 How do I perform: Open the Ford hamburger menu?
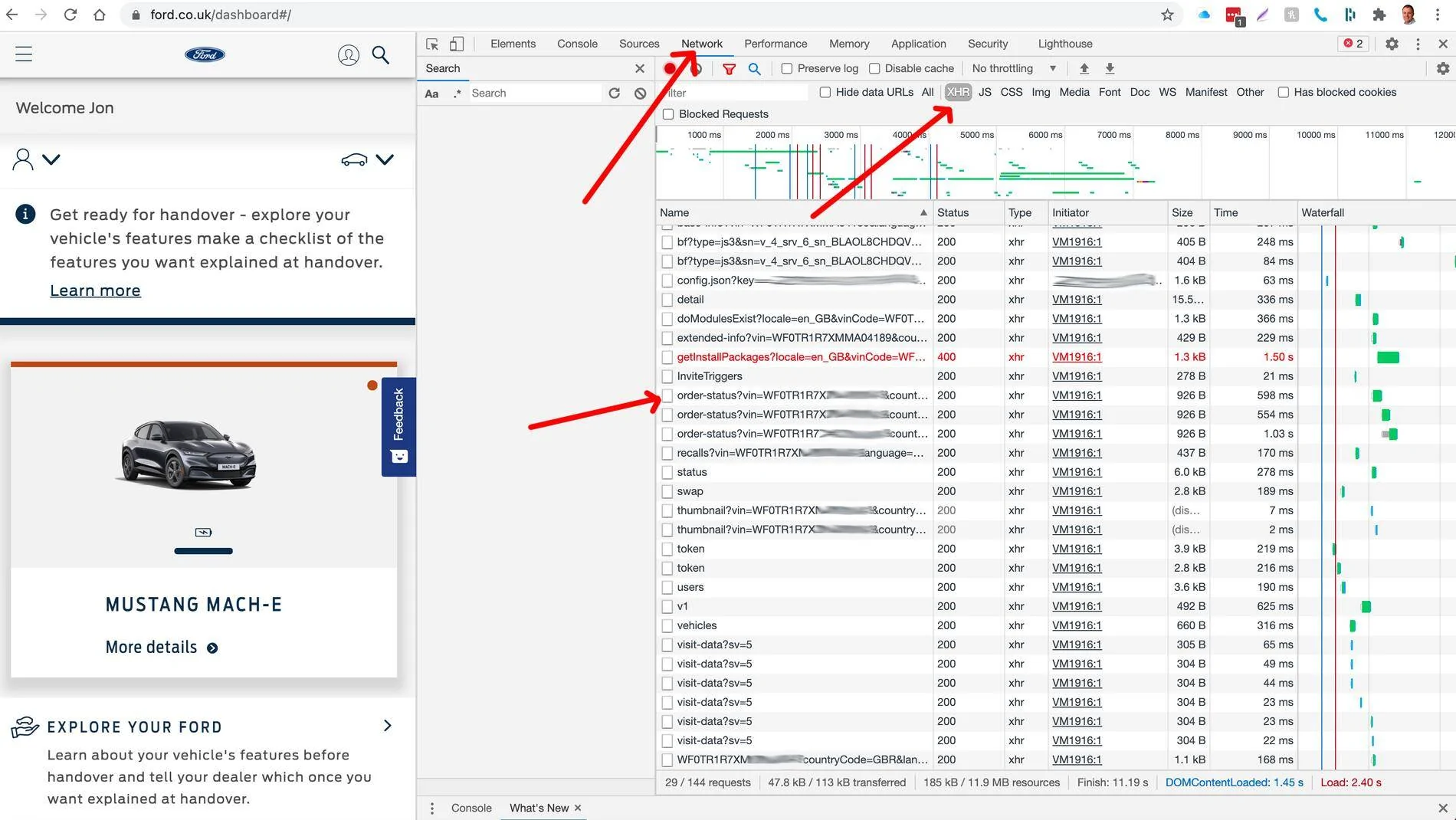tap(24, 54)
